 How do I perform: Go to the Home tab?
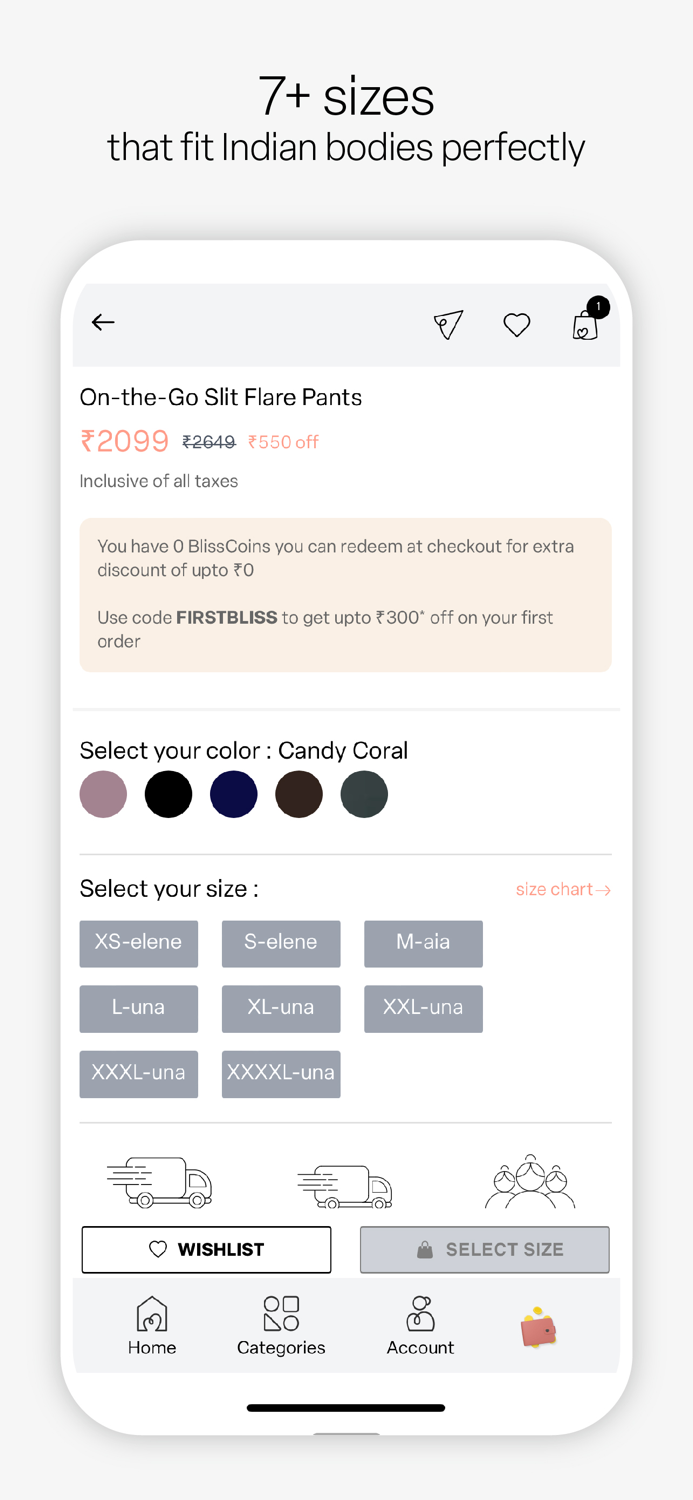click(x=152, y=1326)
